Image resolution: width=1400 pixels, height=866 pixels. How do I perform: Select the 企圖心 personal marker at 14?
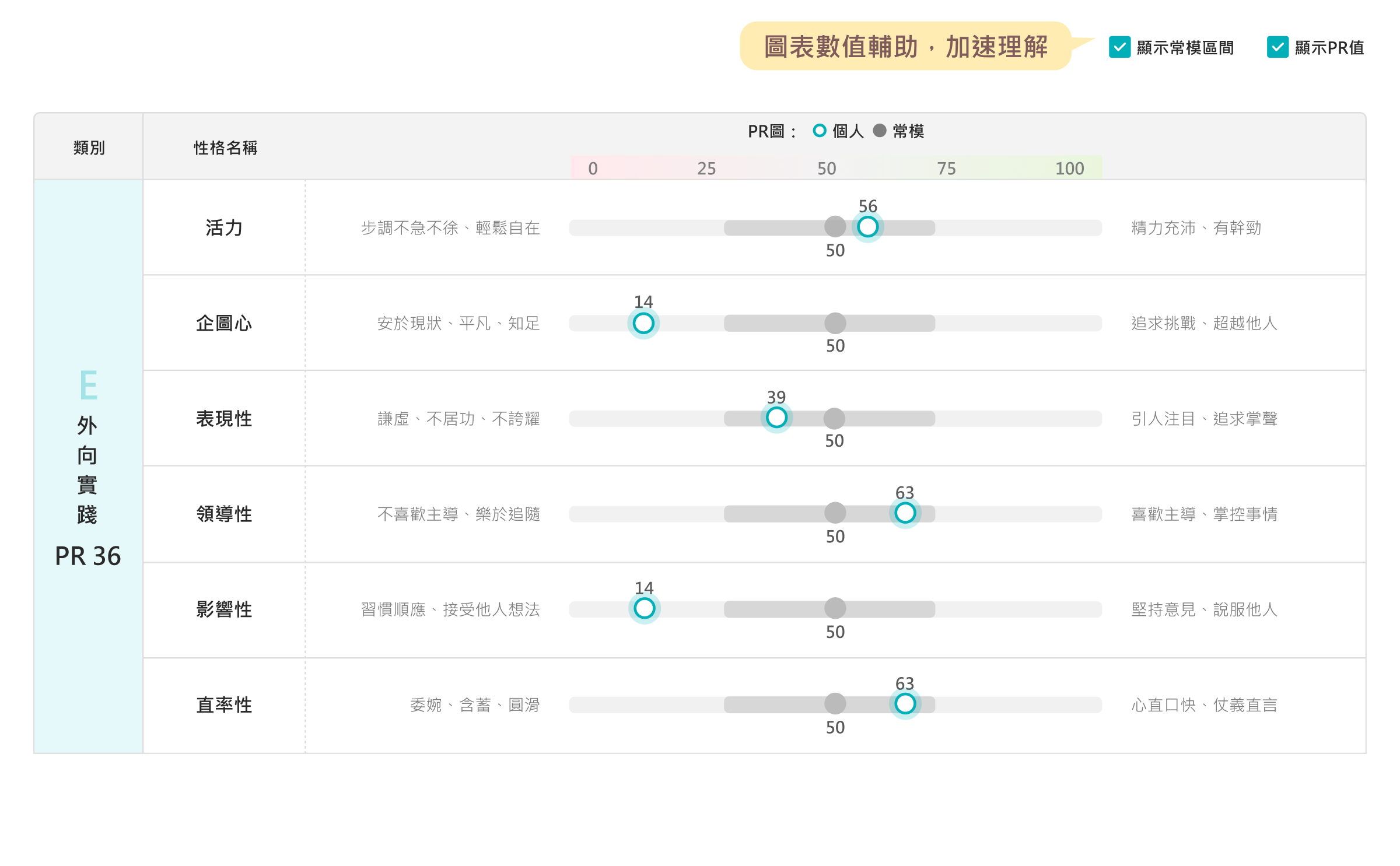point(643,323)
